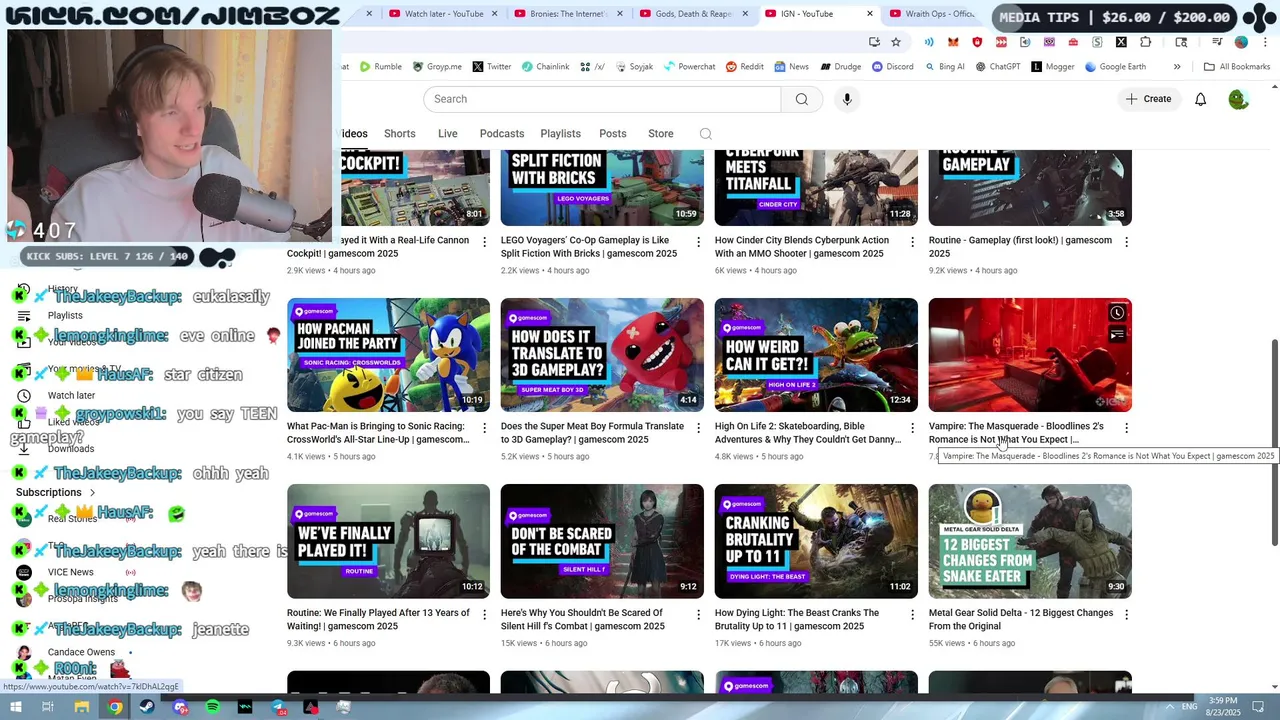The image size is (1280, 720).
Task: Open the Chrome extensions puzzle icon
Action: tap(1146, 42)
